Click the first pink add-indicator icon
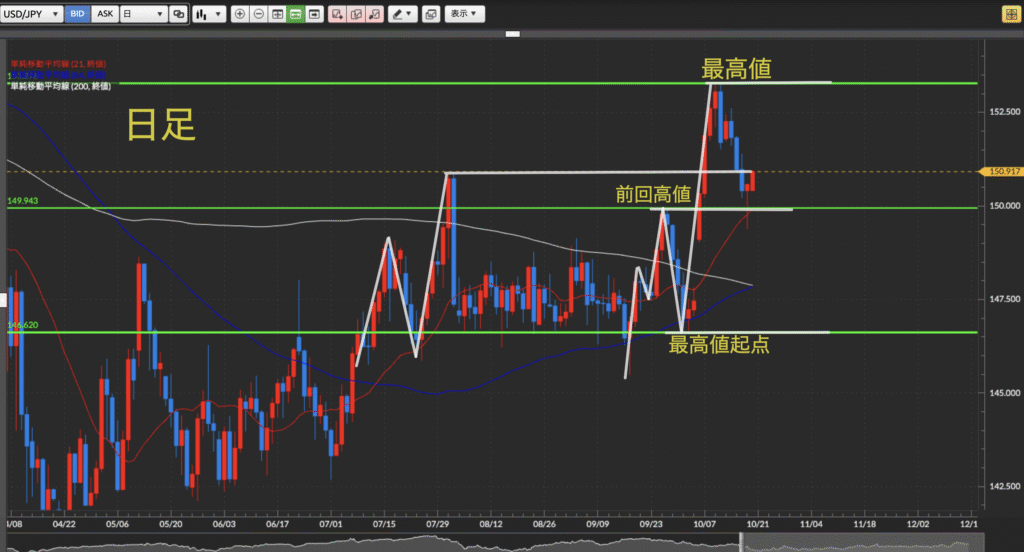1024x552 pixels. [336, 15]
